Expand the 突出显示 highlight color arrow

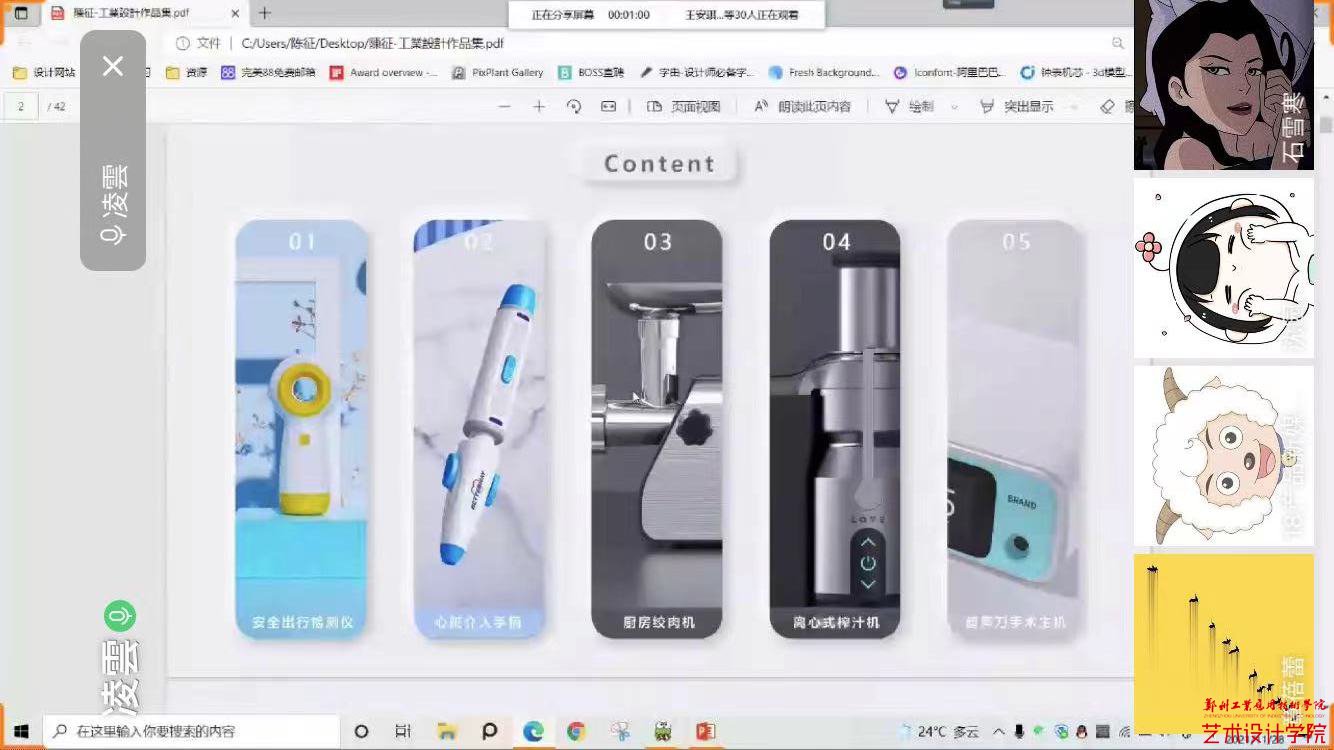click(x=1075, y=107)
